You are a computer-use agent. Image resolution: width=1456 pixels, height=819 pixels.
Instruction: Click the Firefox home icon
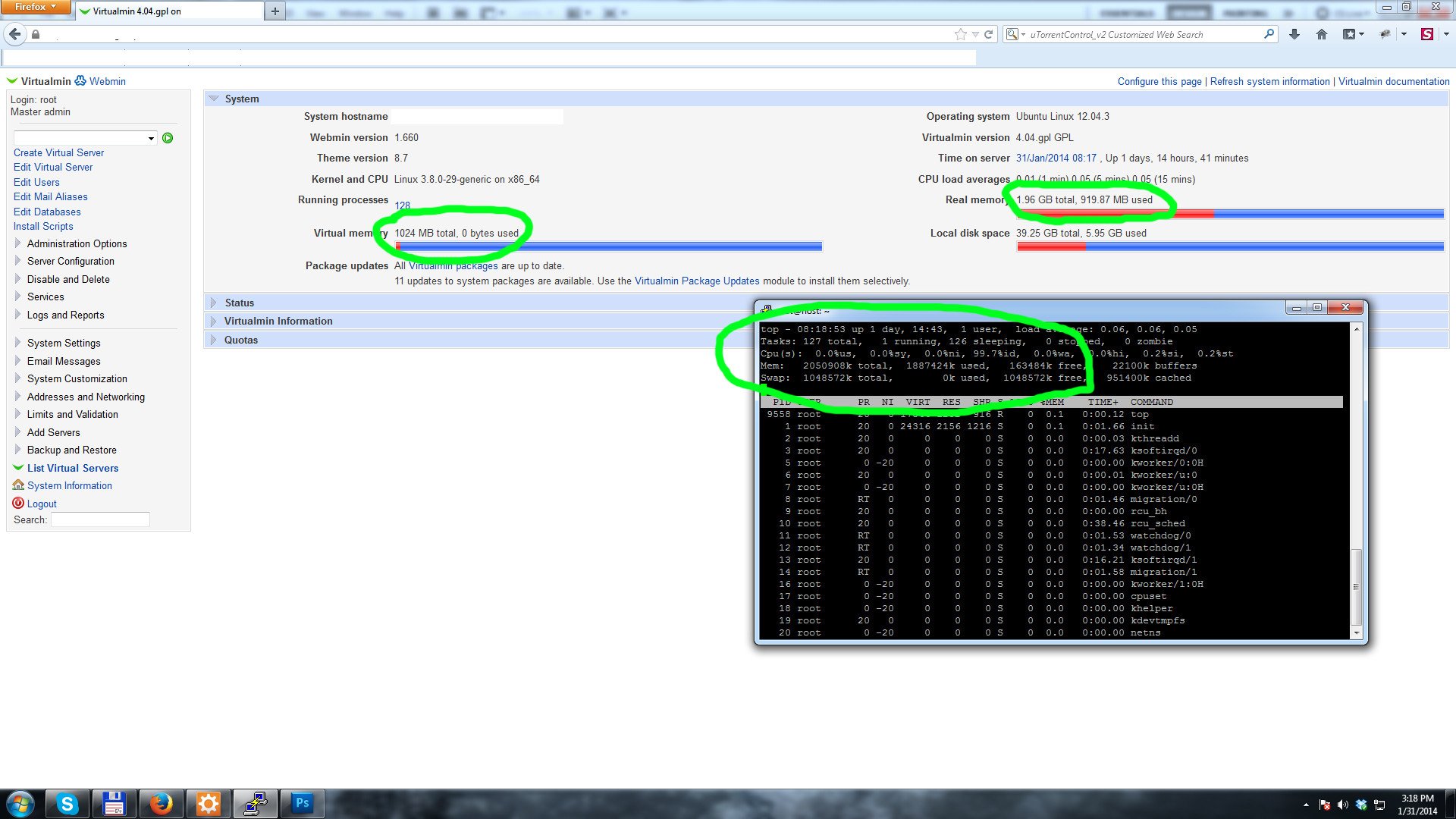[1322, 34]
